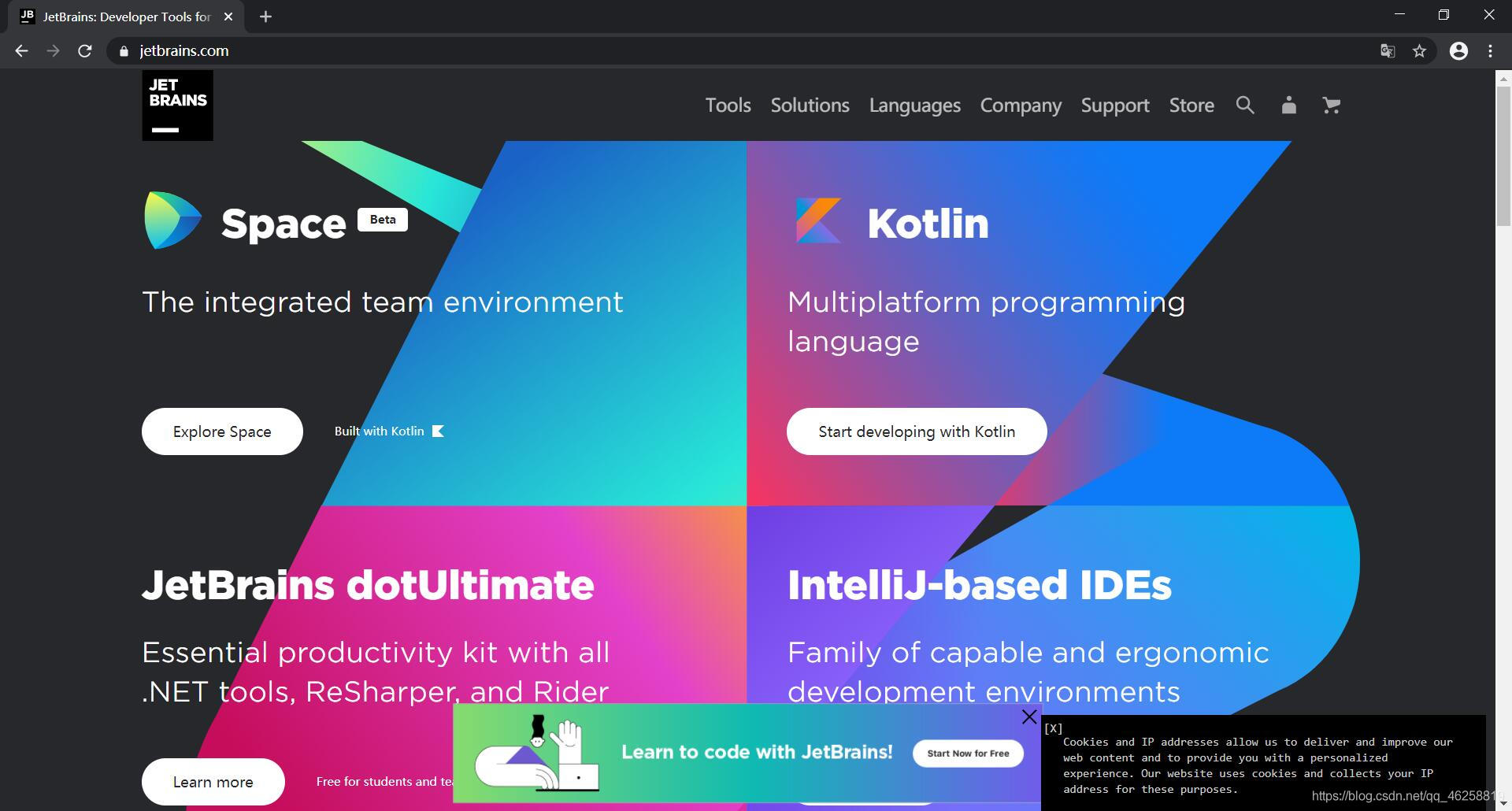Go forward in browser history
The width and height of the screenshot is (1512, 811).
point(53,50)
